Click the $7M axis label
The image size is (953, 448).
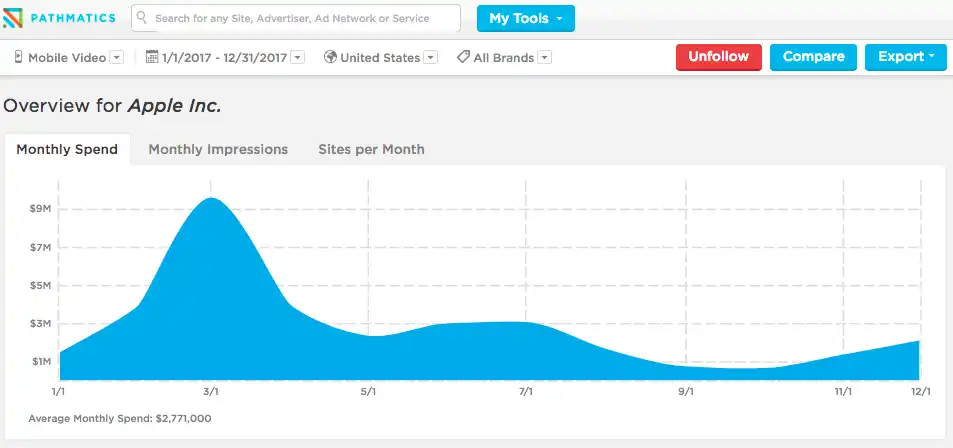coord(40,247)
